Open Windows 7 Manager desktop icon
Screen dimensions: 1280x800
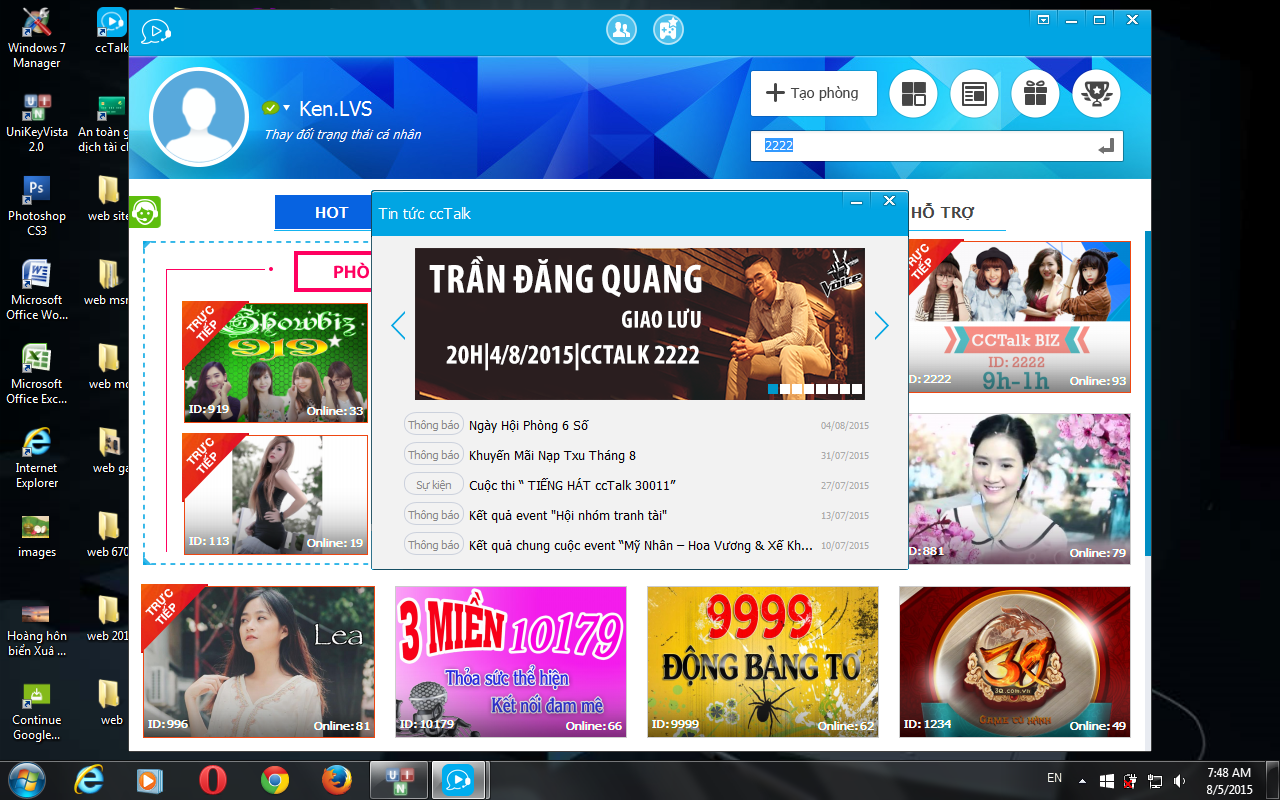click(x=37, y=37)
